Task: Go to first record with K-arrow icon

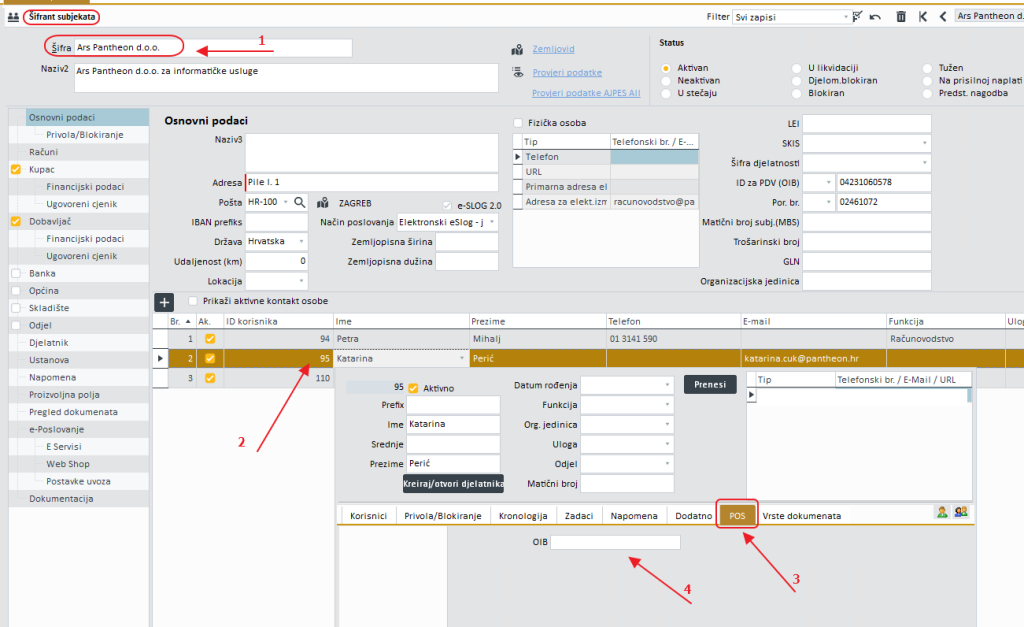Action: tap(922, 17)
